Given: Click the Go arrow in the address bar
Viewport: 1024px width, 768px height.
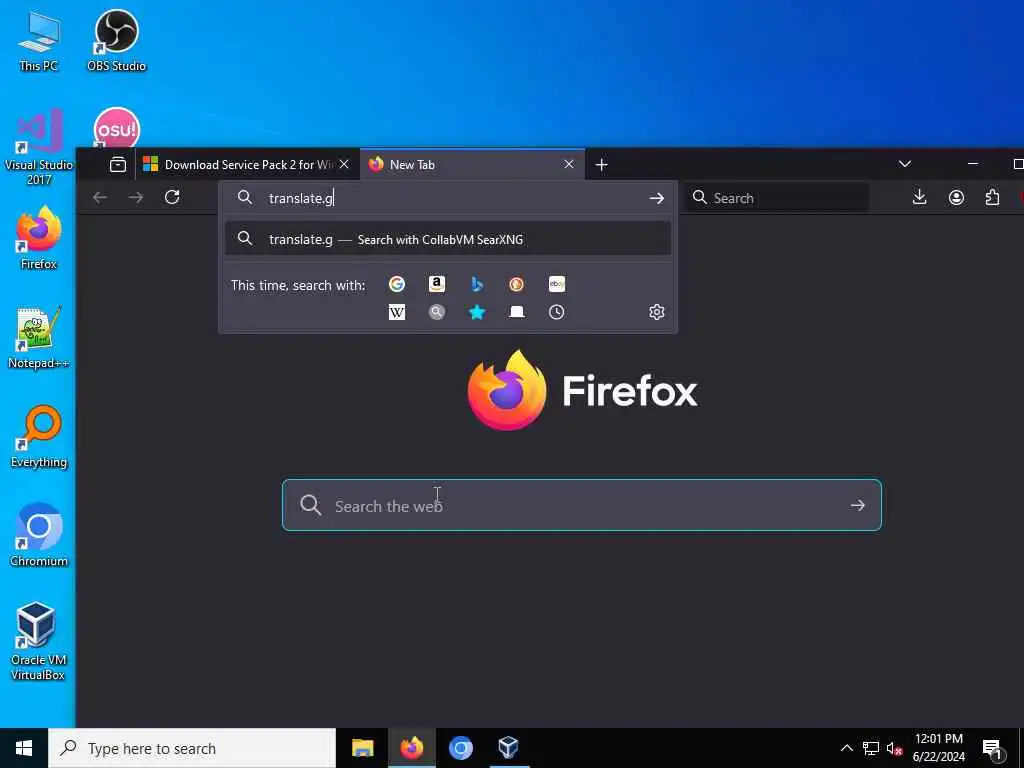Looking at the screenshot, I should 657,199.
